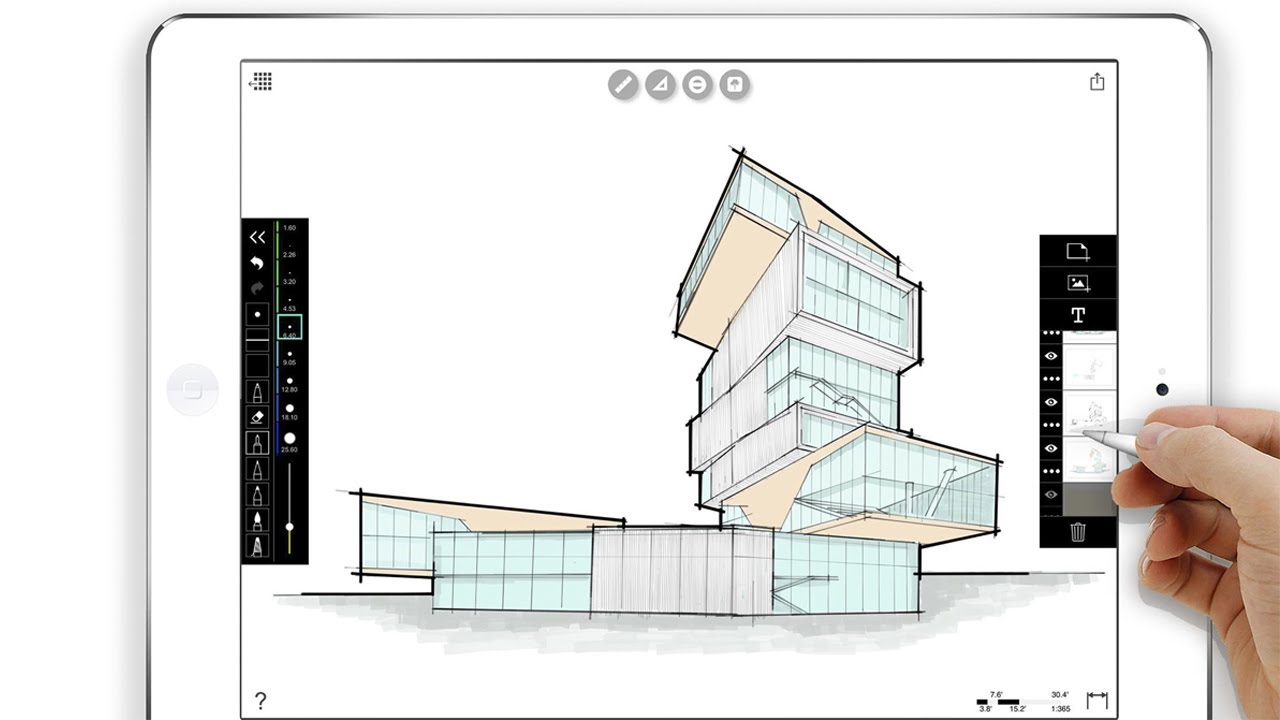Choose the line style box
Screen dimensions: 1280x720
click(x=257, y=340)
